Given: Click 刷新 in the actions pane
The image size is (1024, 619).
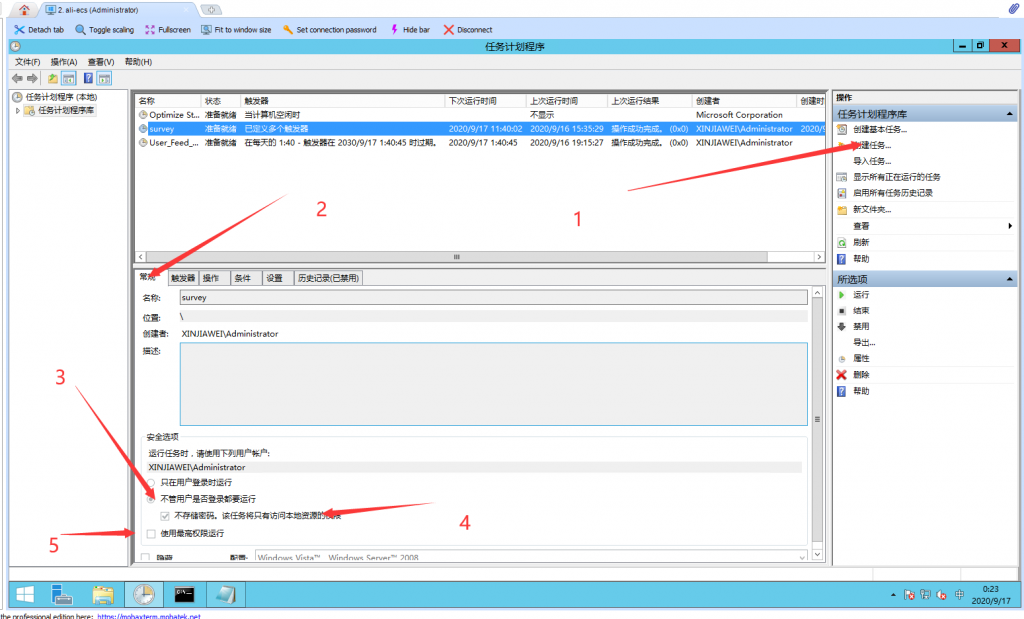Looking at the screenshot, I should click(x=860, y=242).
